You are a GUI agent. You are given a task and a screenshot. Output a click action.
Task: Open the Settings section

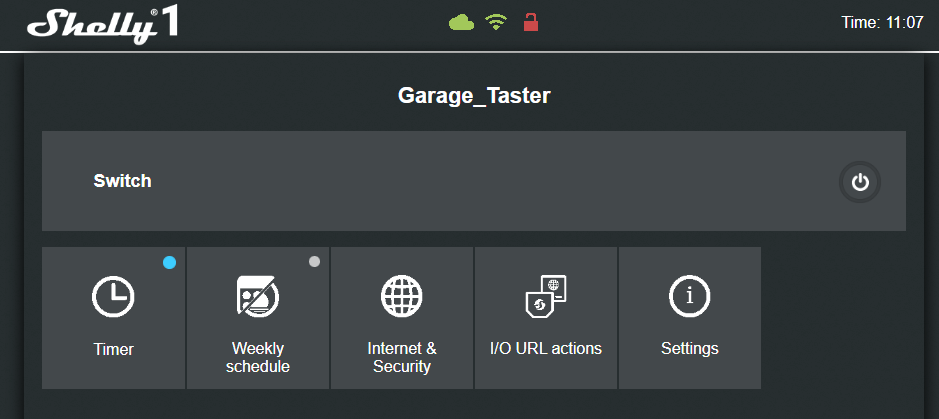click(690, 349)
